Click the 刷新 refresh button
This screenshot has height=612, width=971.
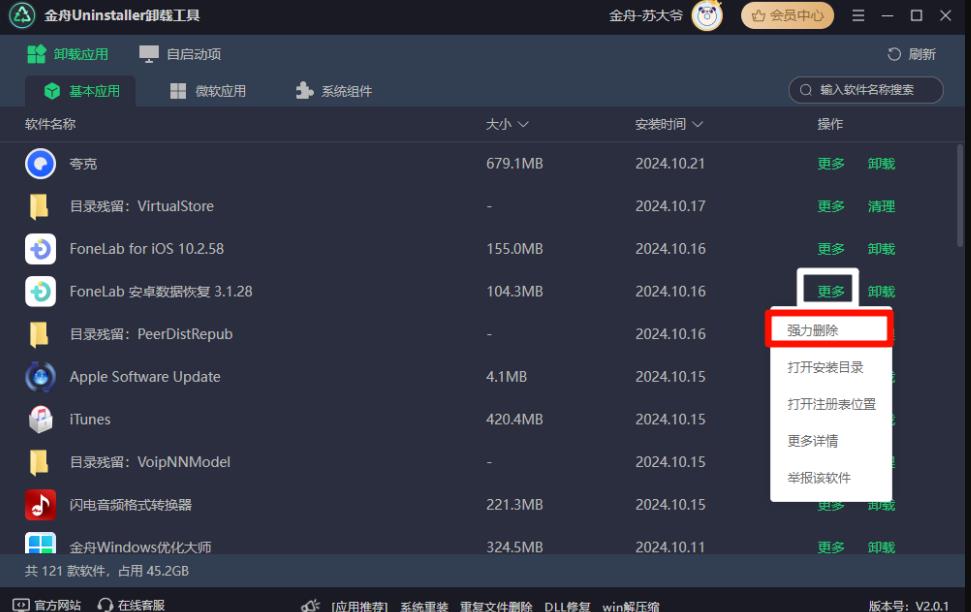(x=911, y=55)
